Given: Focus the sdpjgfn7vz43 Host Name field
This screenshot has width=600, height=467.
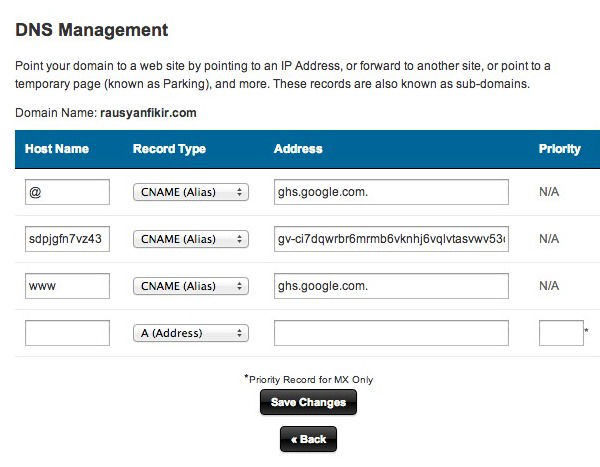Looking at the screenshot, I should pyautogui.click(x=67, y=239).
